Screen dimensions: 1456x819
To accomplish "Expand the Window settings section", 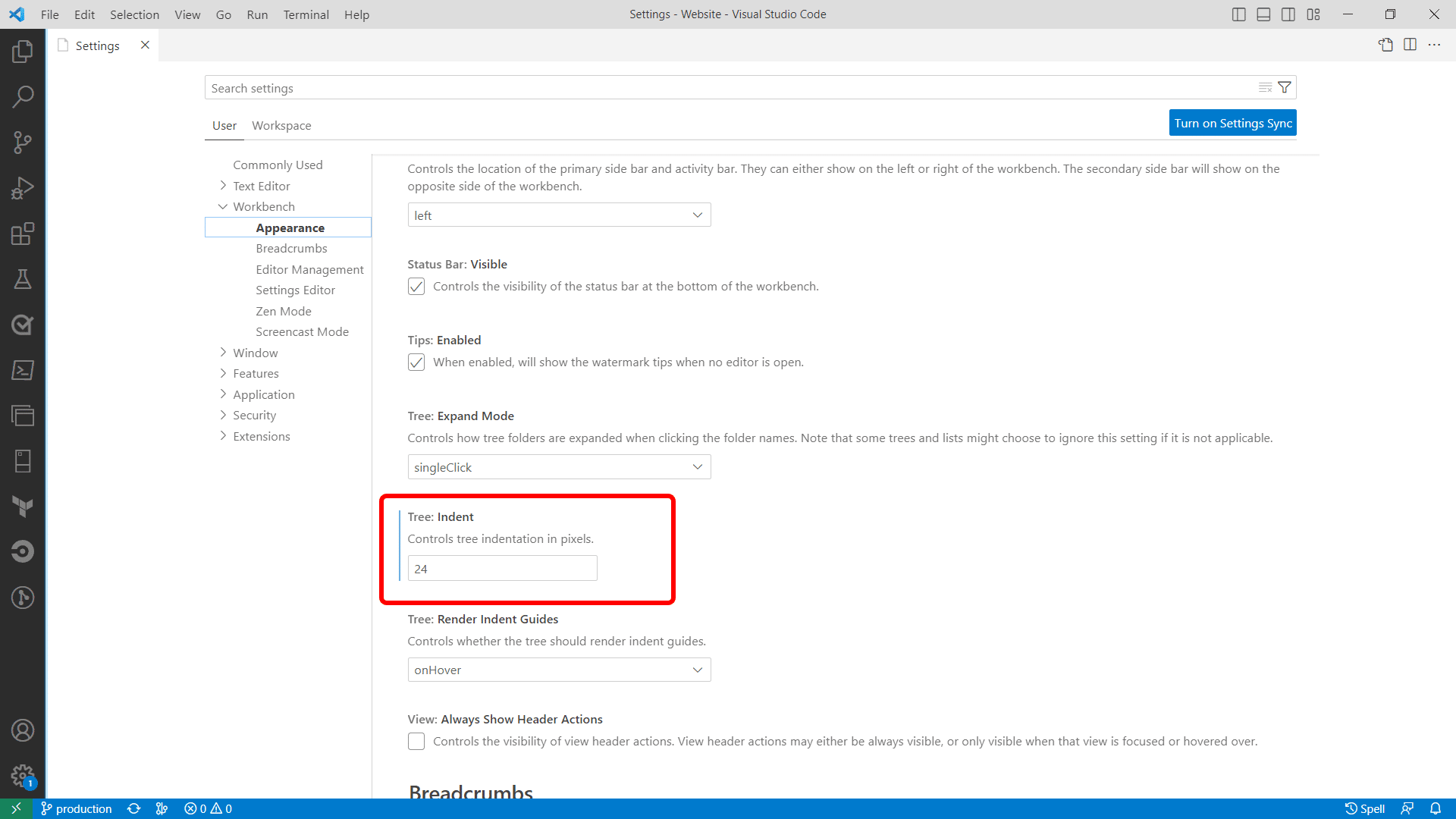I will click(223, 353).
